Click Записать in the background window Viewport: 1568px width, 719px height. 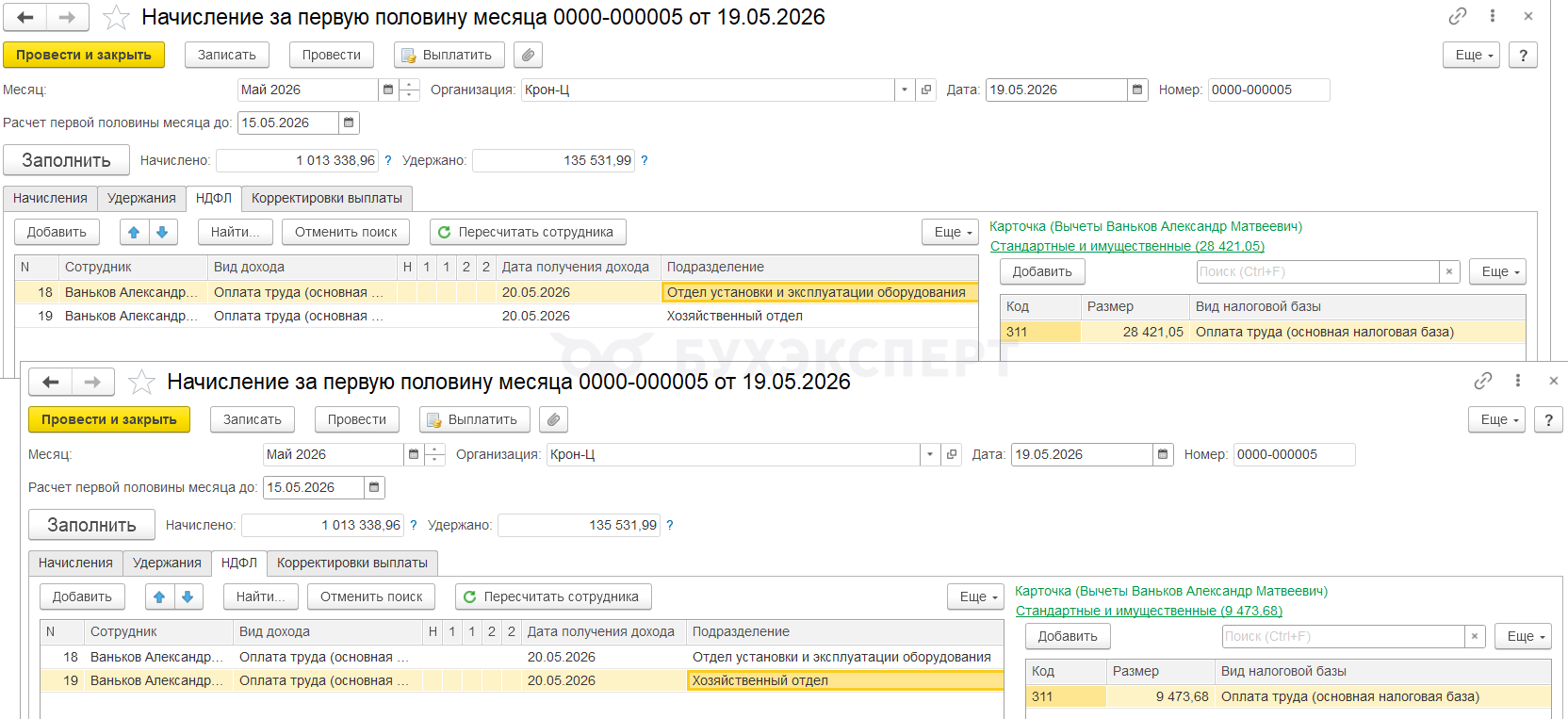click(x=227, y=55)
